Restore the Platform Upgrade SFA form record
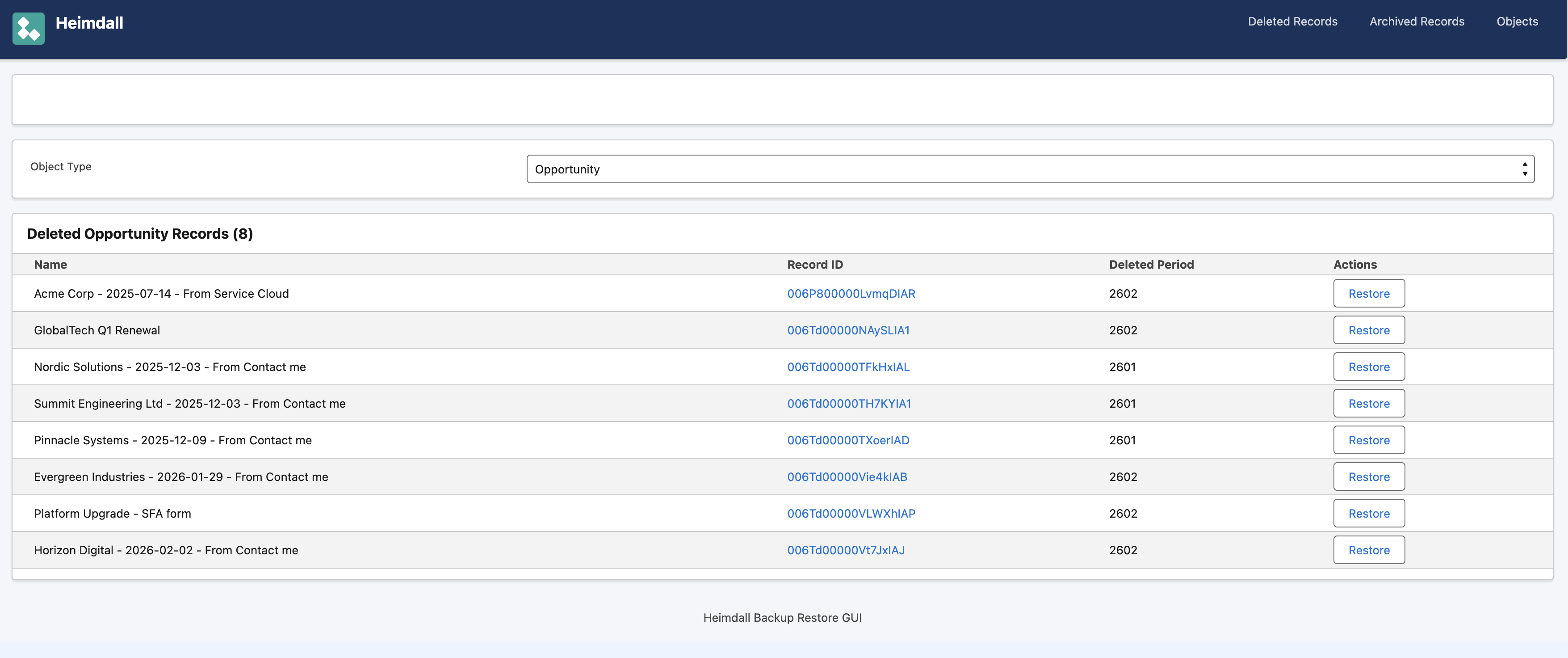1568x658 pixels. click(x=1368, y=513)
